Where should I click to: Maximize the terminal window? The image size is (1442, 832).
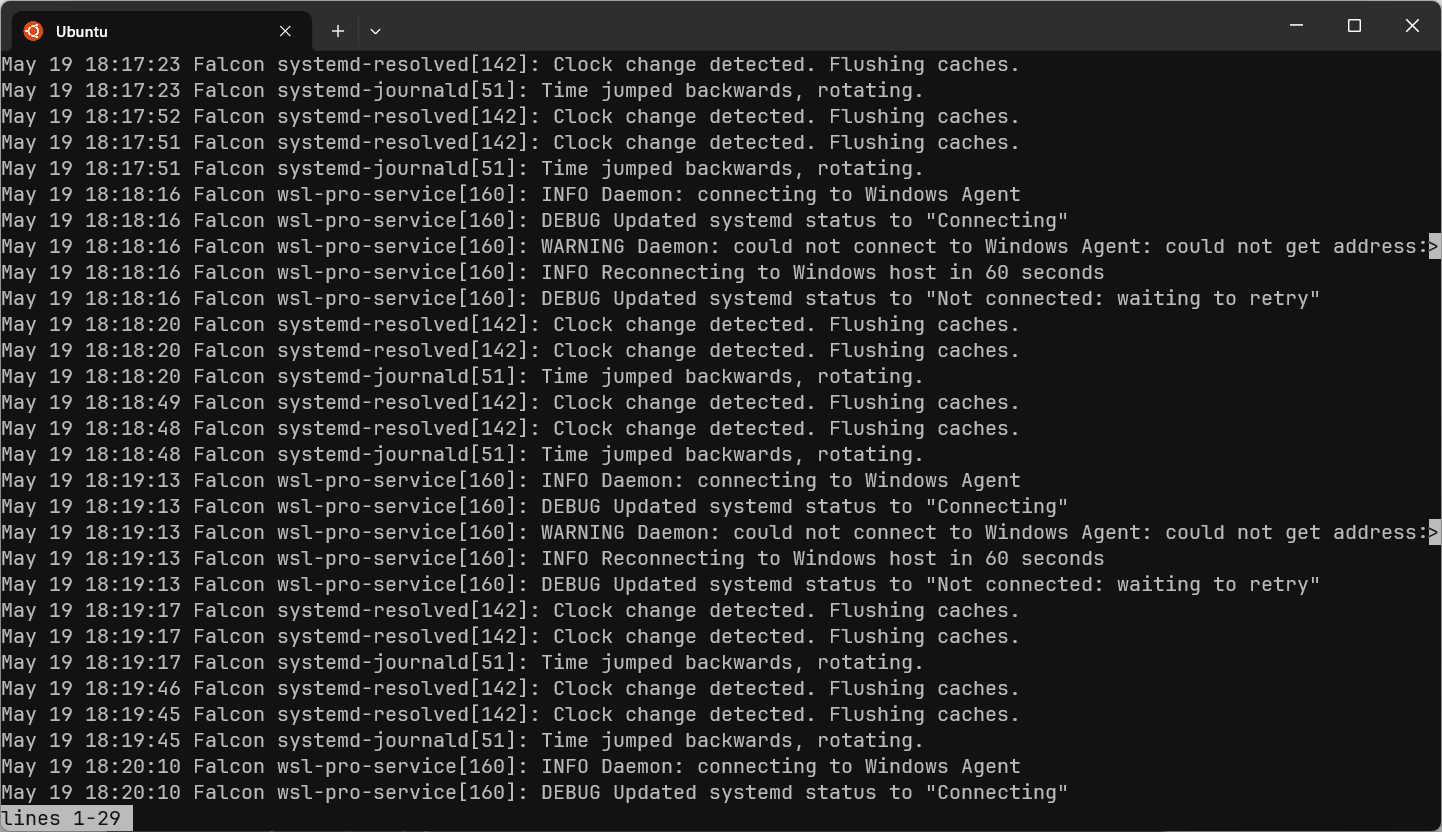tap(1354, 26)
